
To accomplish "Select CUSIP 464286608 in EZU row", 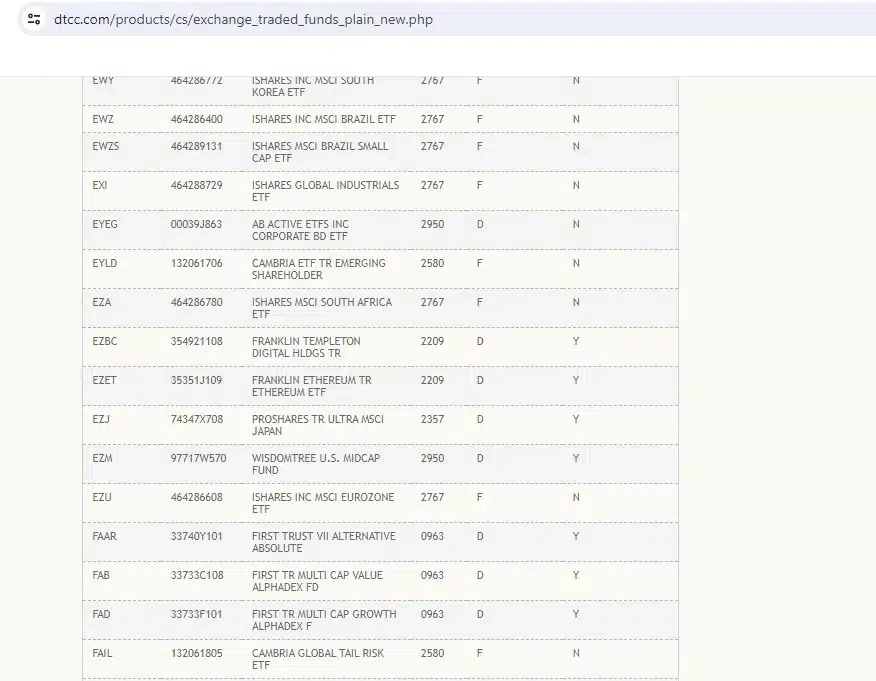I will click(196, 497).
